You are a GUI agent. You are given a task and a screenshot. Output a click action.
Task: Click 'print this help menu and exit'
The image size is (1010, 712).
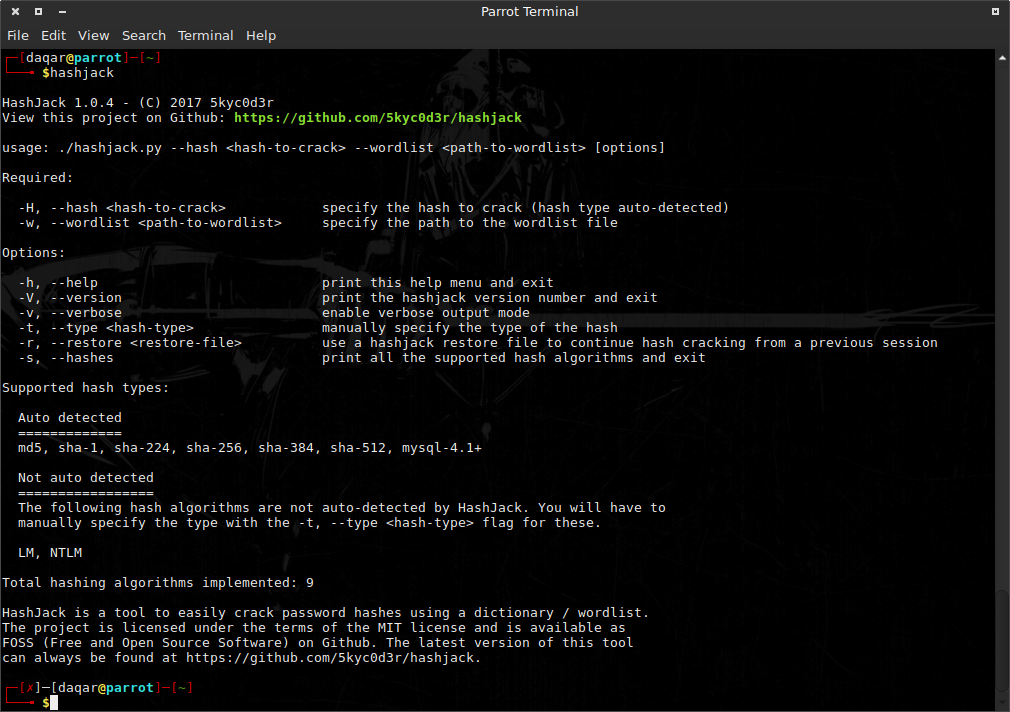[x=437, y=283]
